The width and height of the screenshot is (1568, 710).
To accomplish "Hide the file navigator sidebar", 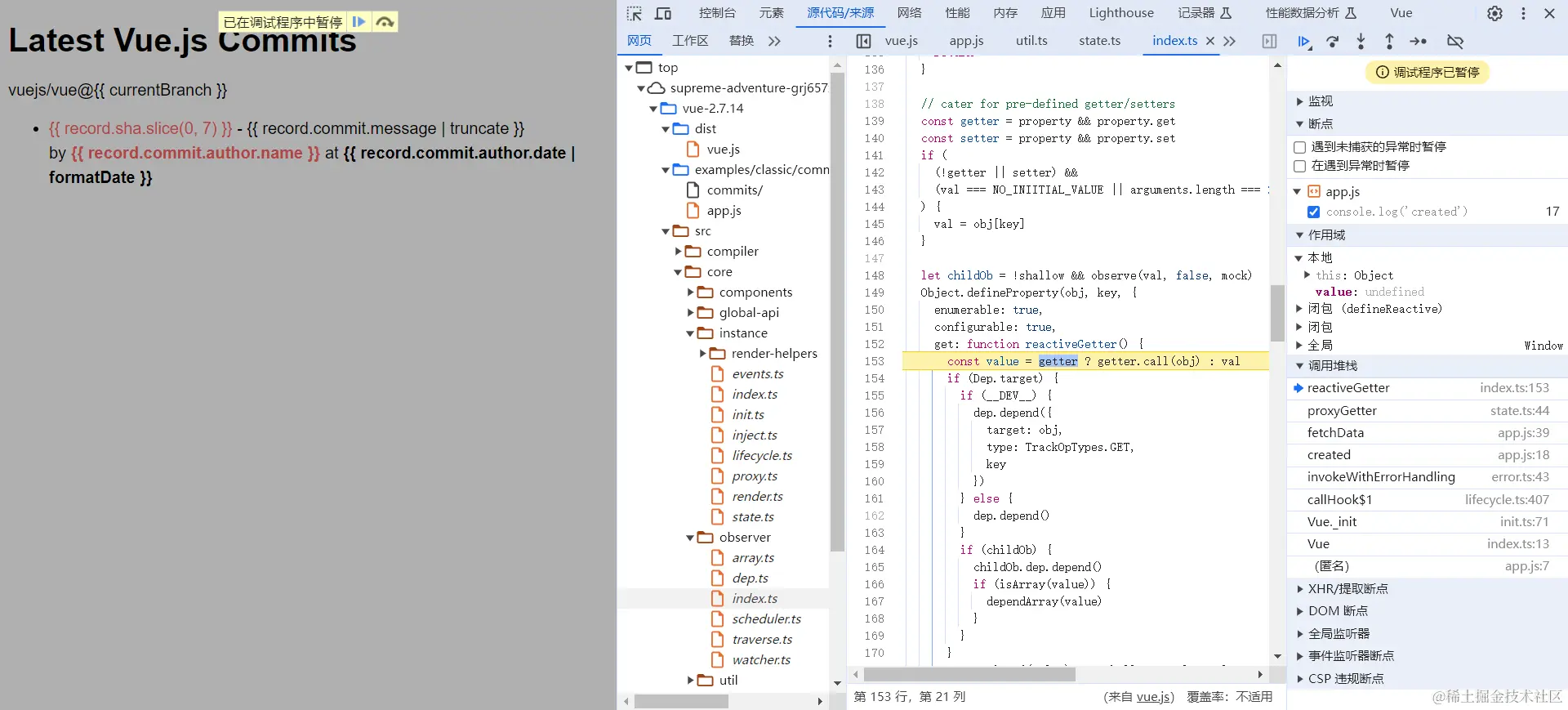I will (x=863, y=42).
